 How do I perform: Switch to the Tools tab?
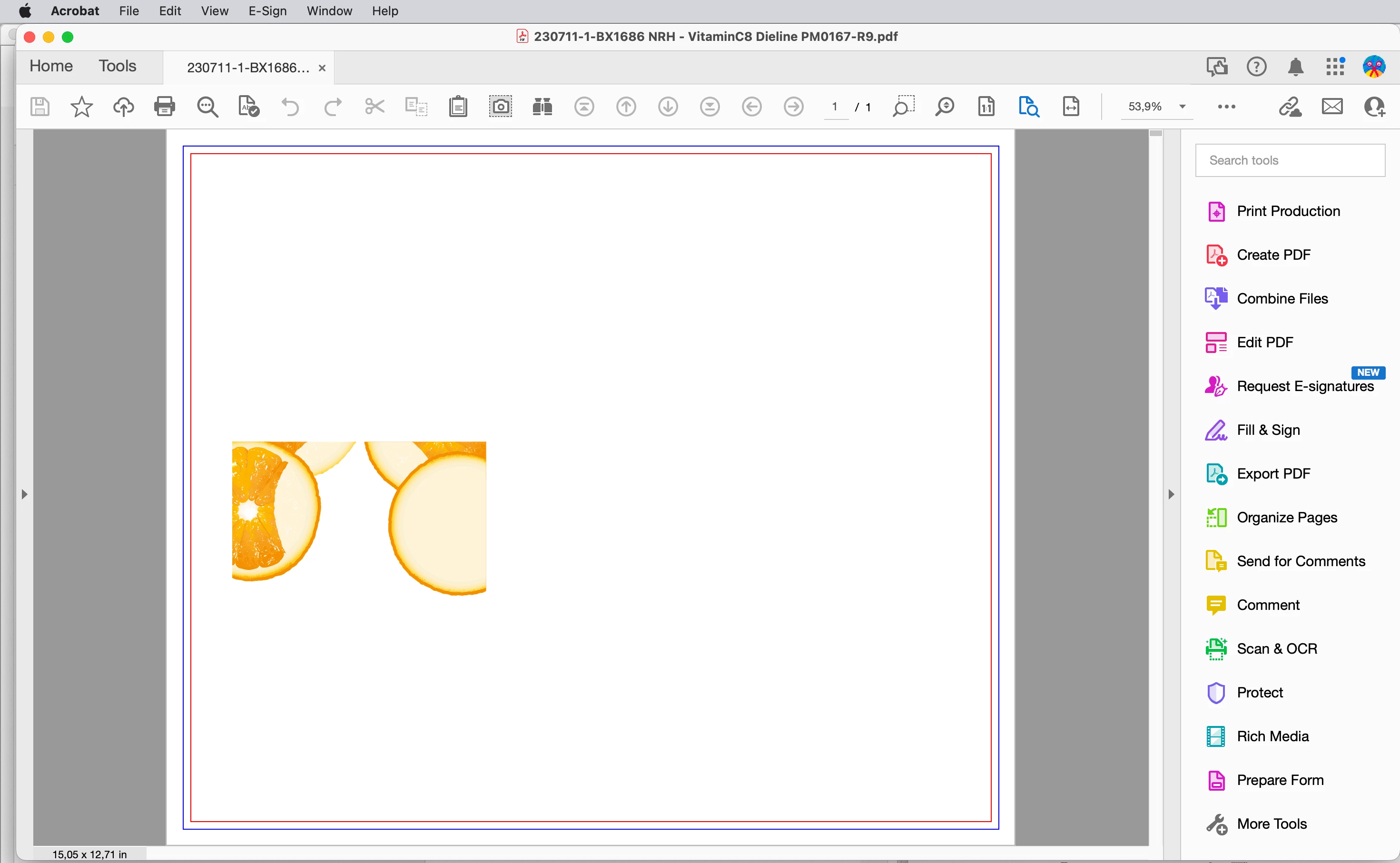tap(117, 66)
